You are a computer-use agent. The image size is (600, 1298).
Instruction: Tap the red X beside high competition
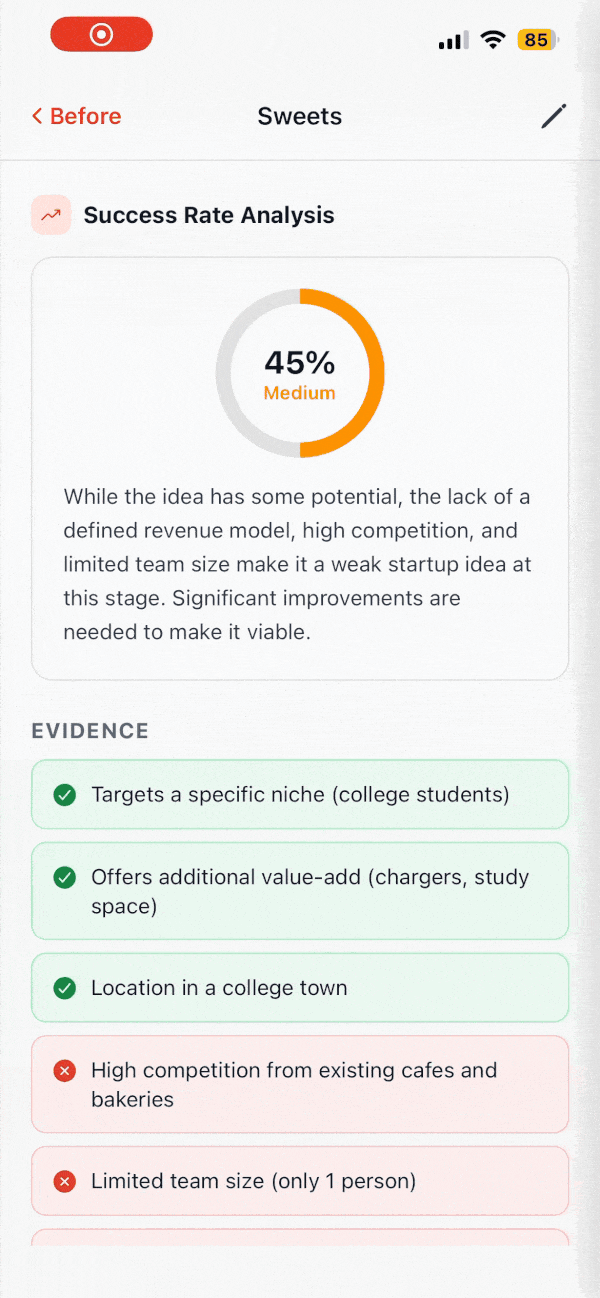(65, 1071)
